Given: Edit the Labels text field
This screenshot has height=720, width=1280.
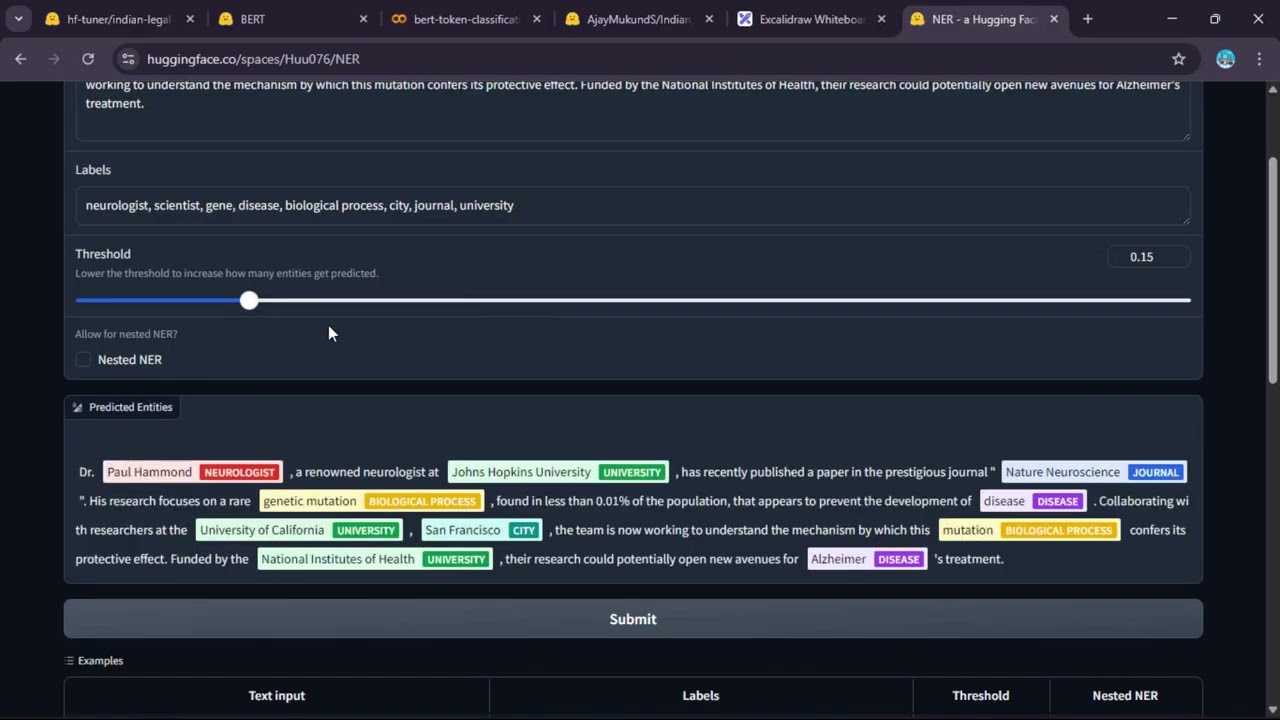Looking at the screenshot, I should 633,205.
